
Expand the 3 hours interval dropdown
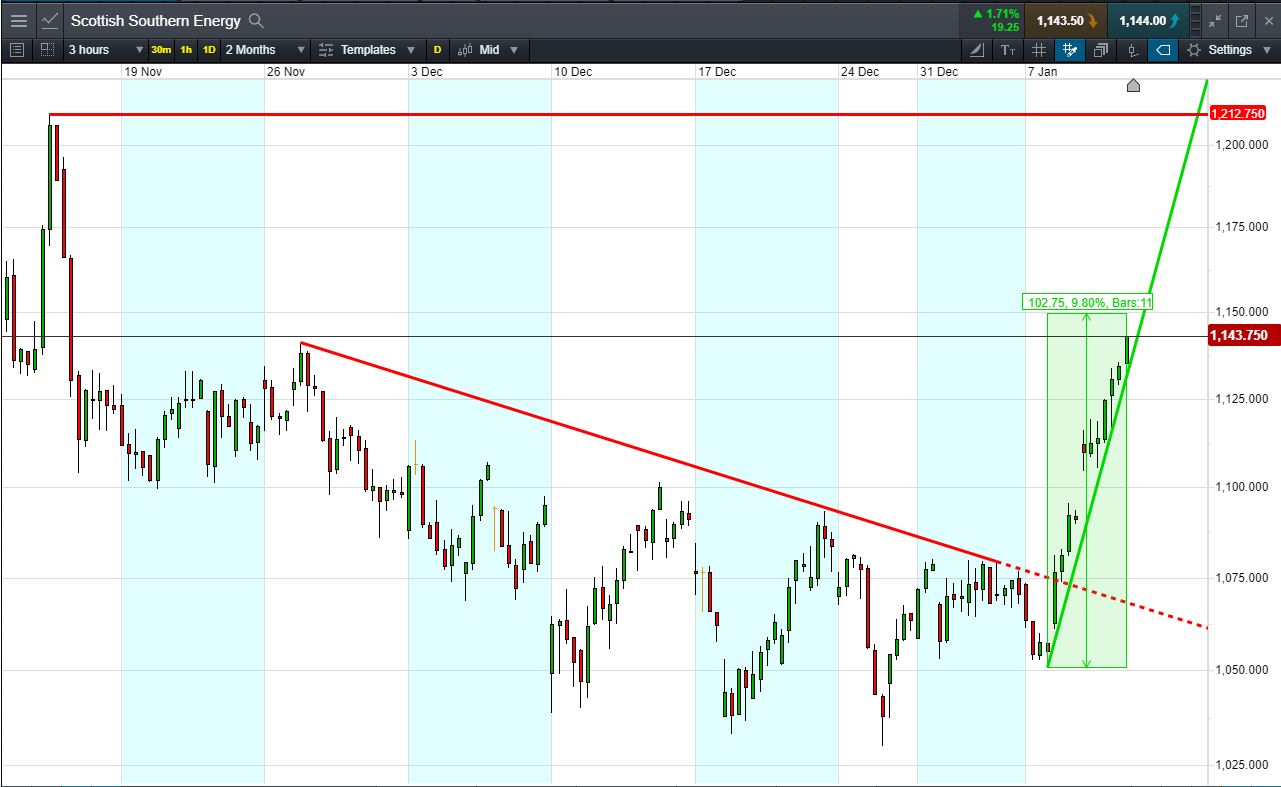coord(106,50)
